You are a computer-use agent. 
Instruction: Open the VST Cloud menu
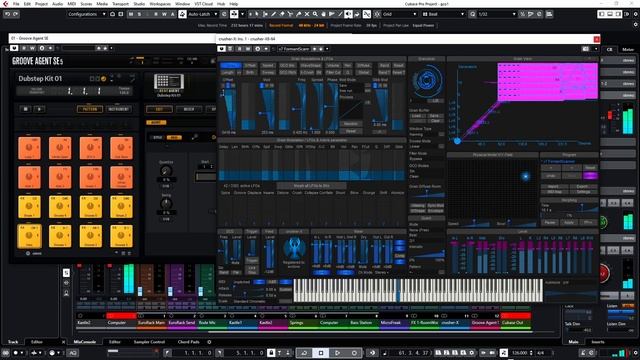[x=204, y=4]
